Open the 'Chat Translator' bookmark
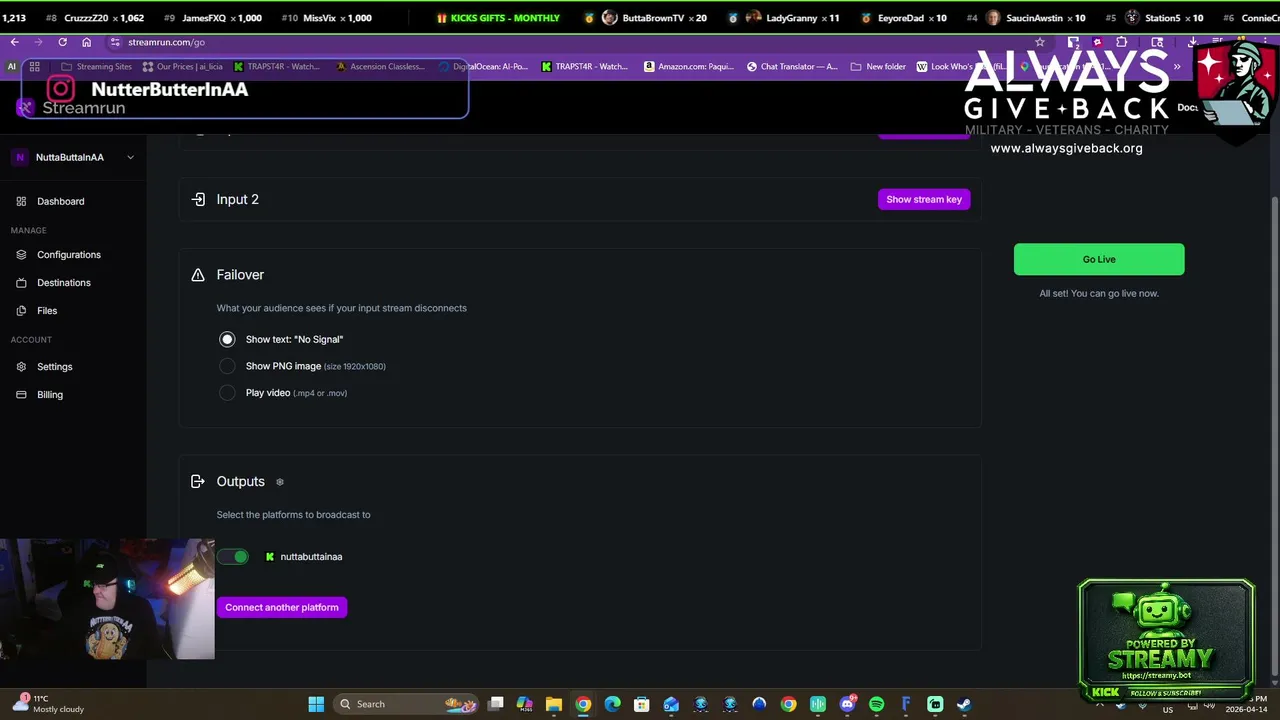Viewport: 1280px width, 720px height. tap(792, 67)
